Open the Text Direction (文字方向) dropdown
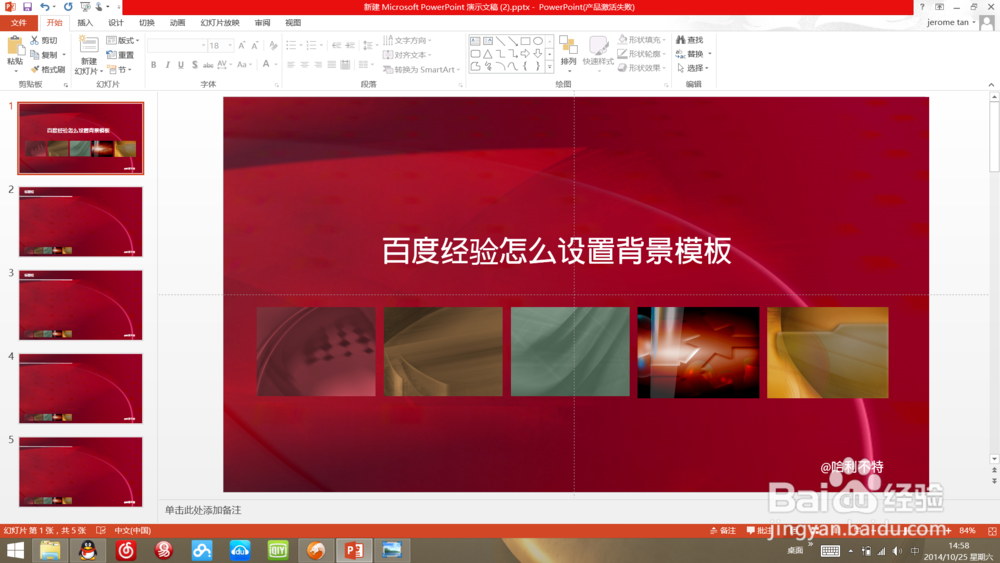1000x563 pixels. [407, 40]
